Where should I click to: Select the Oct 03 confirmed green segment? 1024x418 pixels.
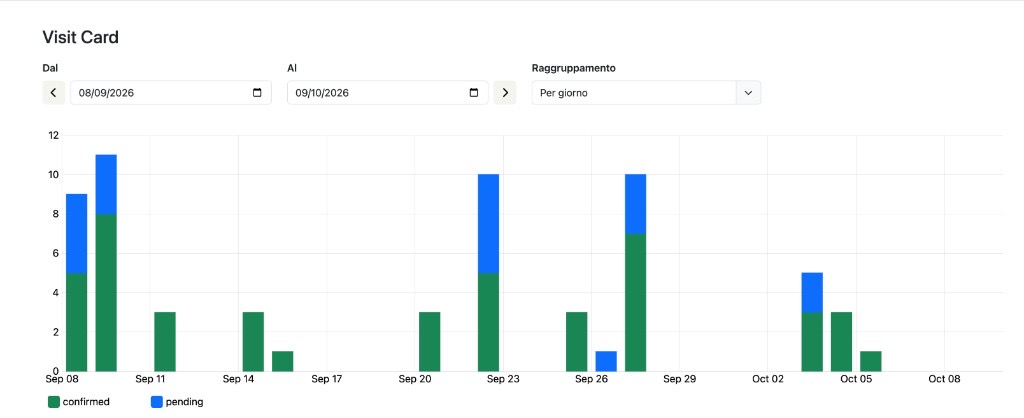point(812,342)
